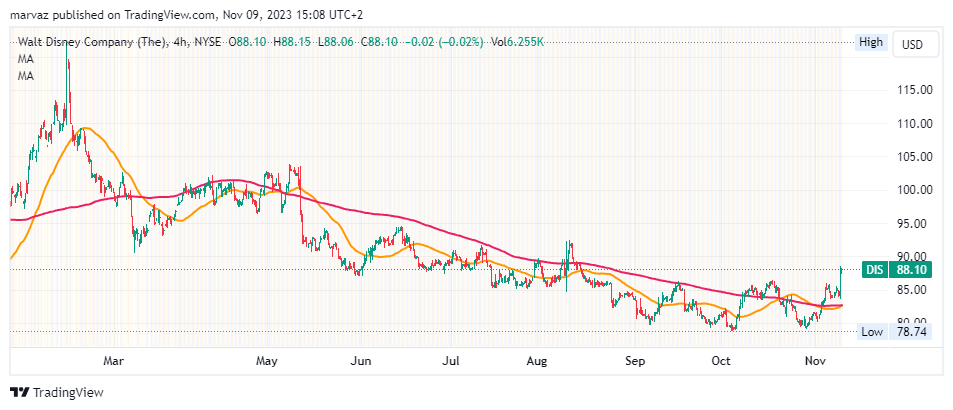Click the 4h interval label in the title
The image size is (953, 410).
pos(180,42)
